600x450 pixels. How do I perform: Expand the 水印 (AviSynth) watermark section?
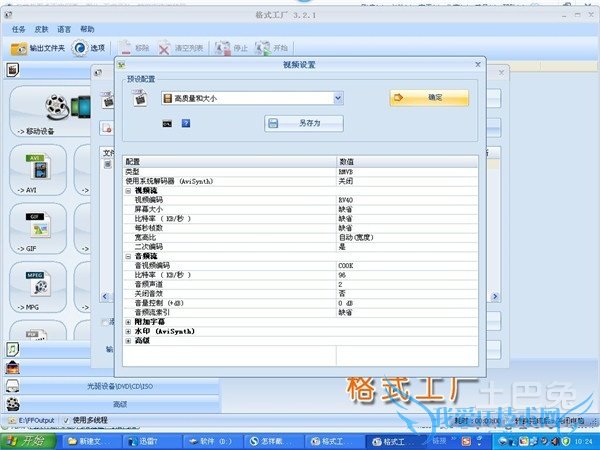tap(128, 331)
